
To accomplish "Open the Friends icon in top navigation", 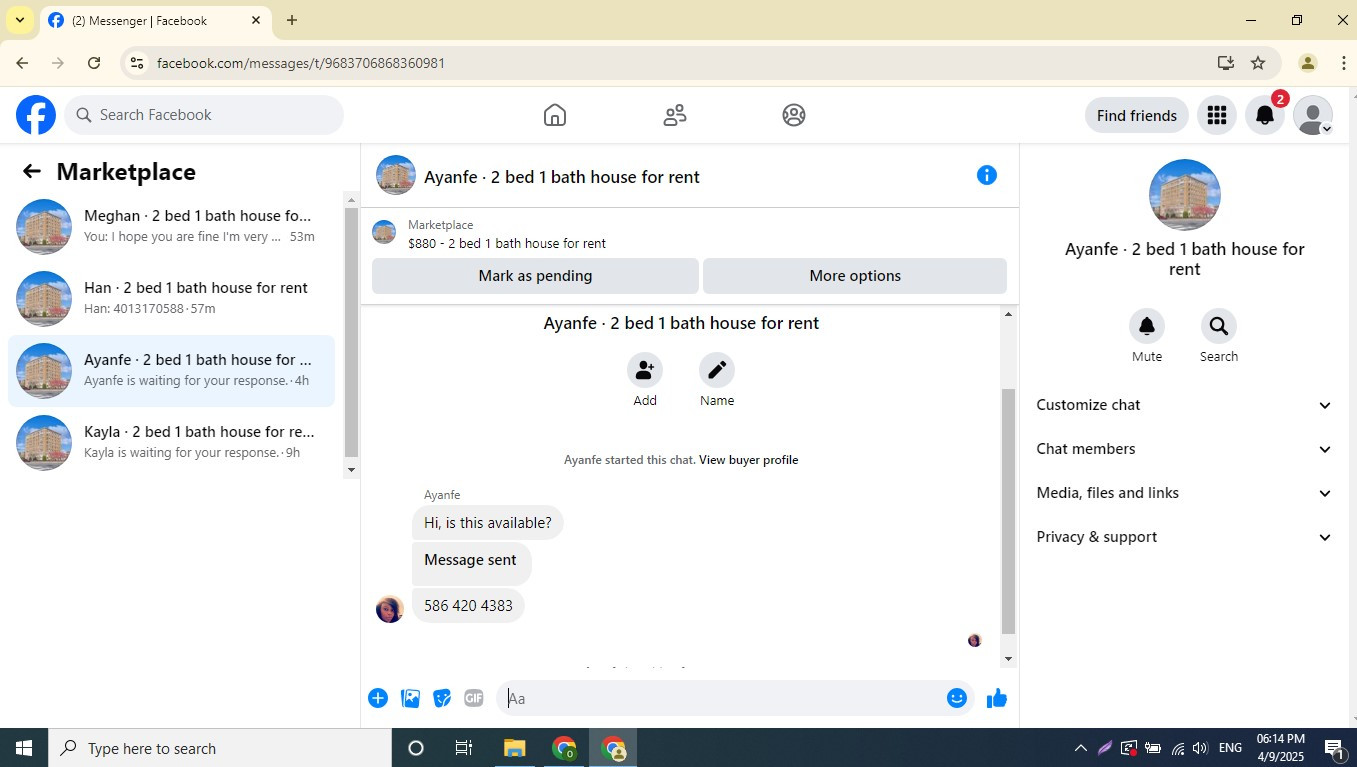I will tap(675, 115).
